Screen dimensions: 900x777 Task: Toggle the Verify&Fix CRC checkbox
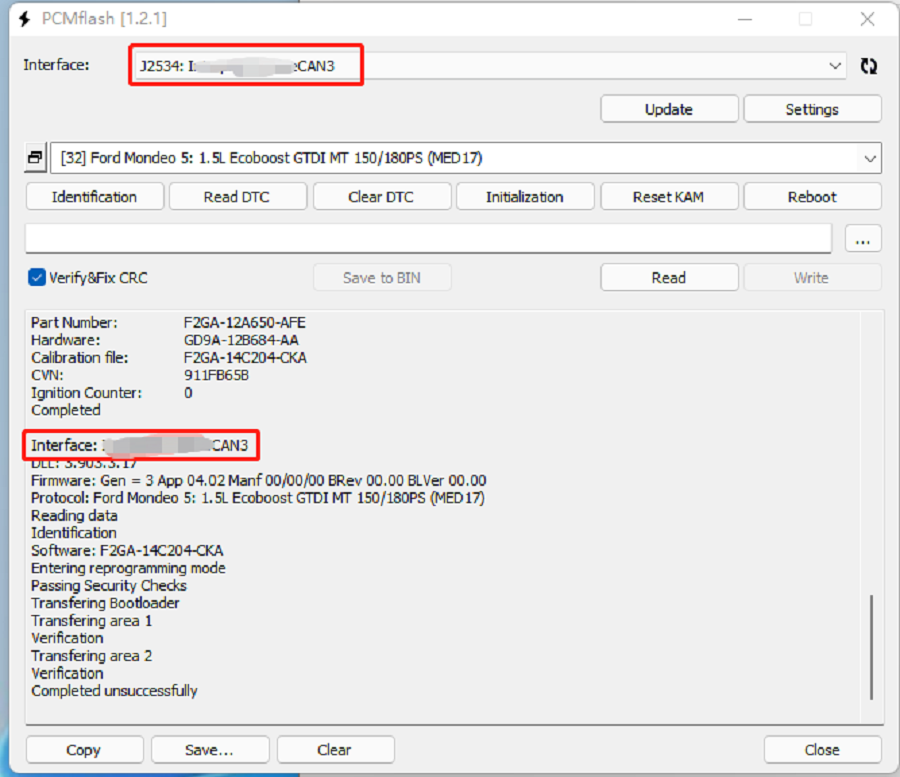(37, 278)
